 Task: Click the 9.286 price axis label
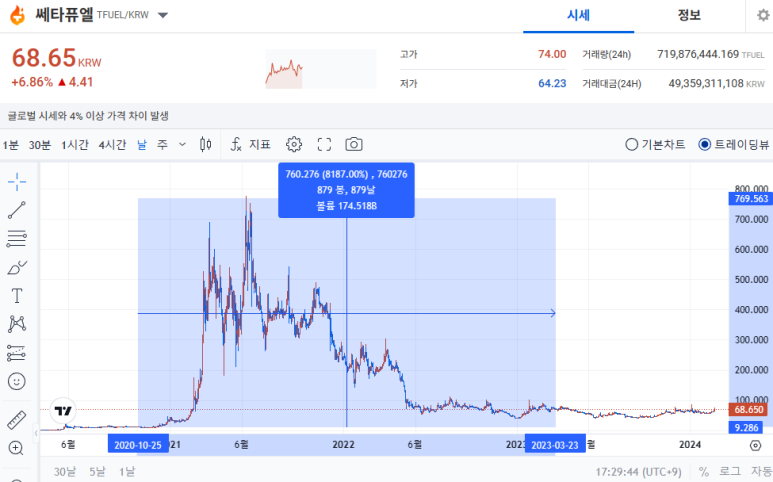pyautogui.click(x=746, y=427)
